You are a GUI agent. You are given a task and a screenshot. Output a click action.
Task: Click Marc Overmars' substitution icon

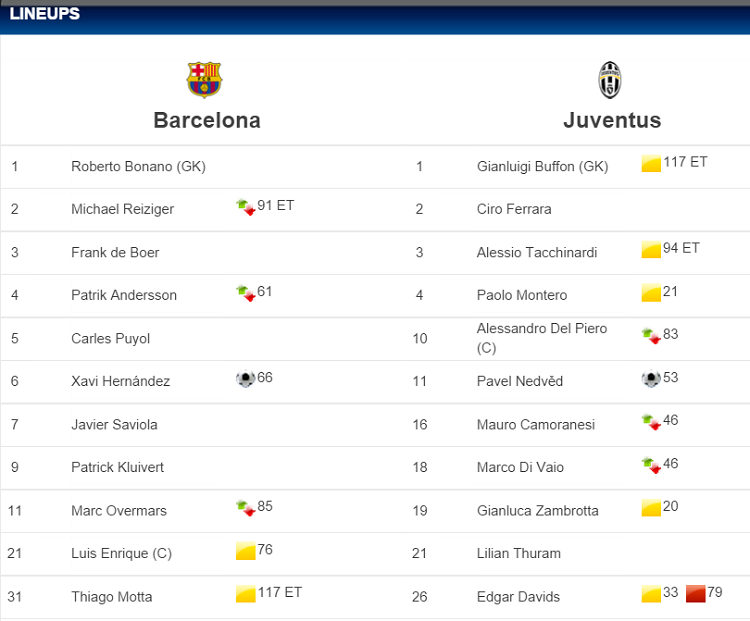click(245, 508)
